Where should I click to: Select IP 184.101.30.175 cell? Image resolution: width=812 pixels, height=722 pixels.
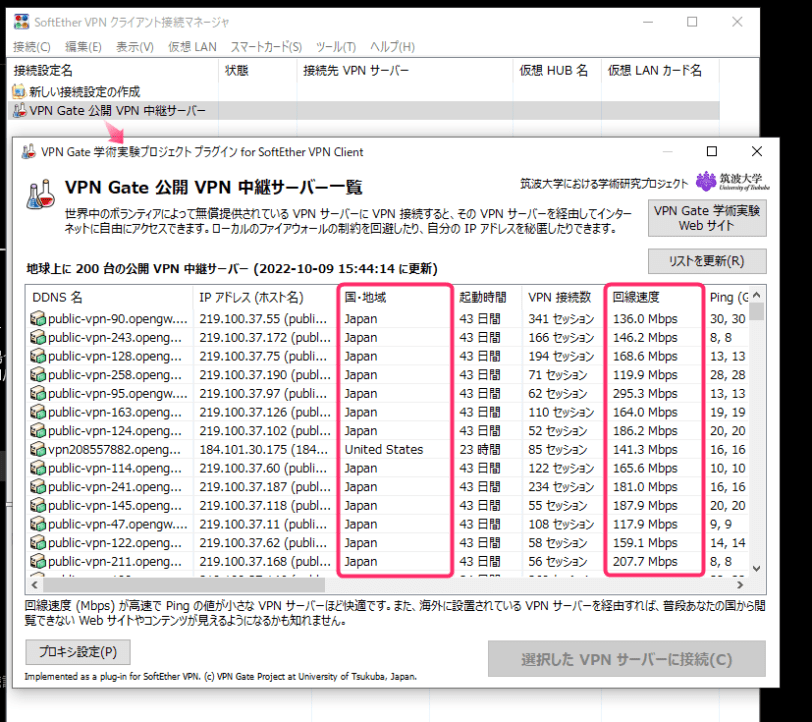(264, 449)
